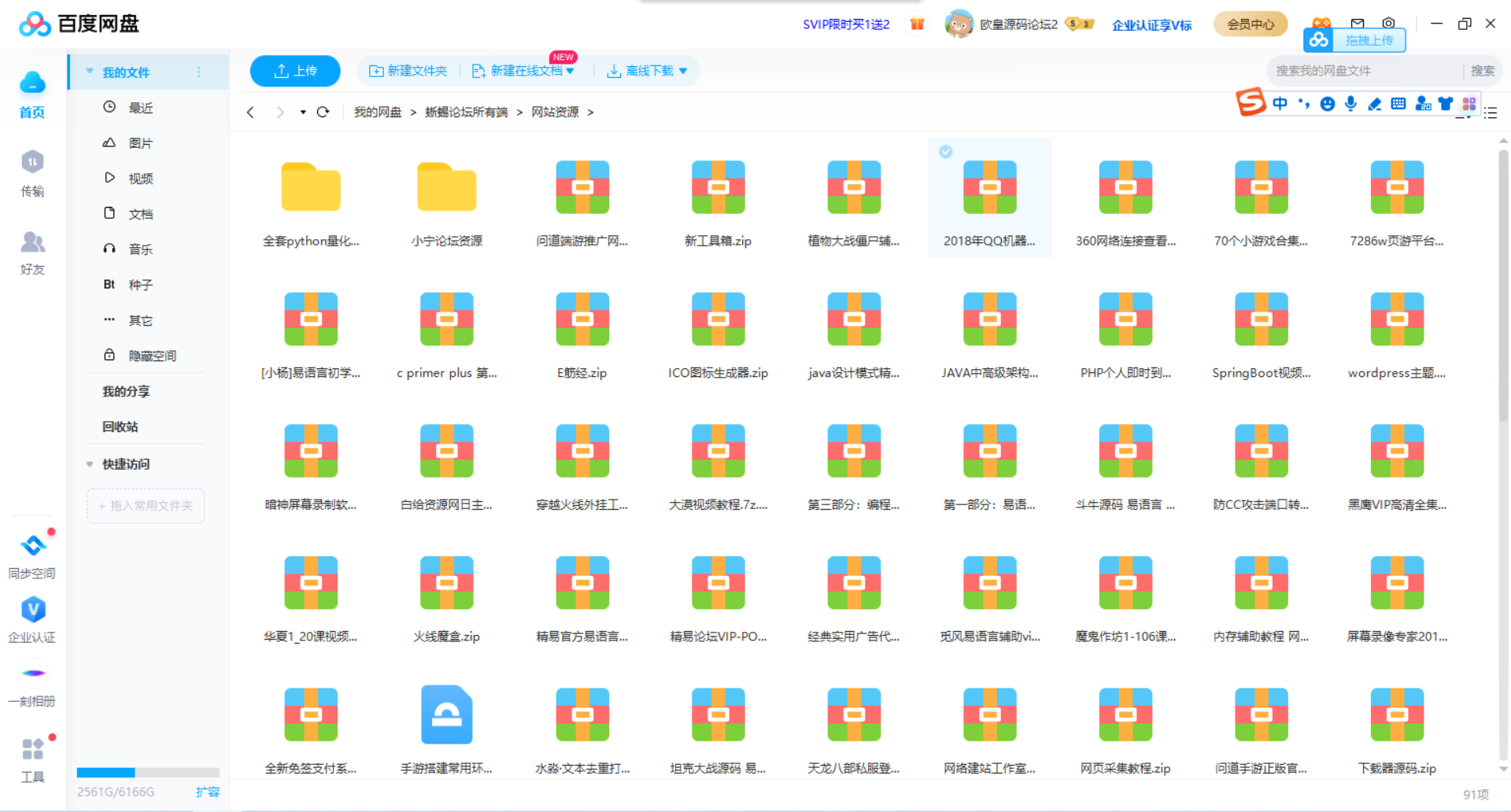The image size is (1511, 812).
Task: Open Sogou skin shirt icon
Action: tap(1446, 104)
